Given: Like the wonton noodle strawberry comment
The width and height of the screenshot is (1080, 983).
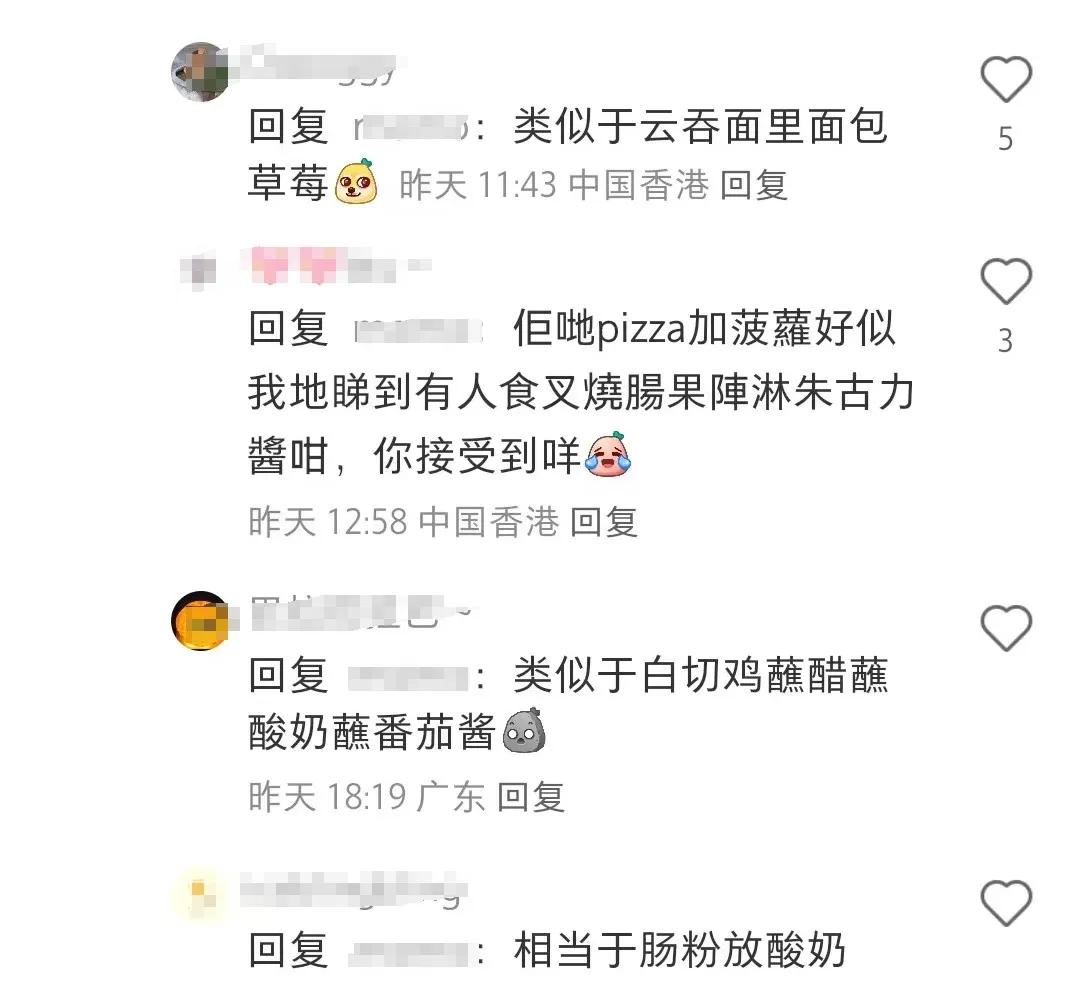Looking at the screenshot, I should coord(1006,79).
